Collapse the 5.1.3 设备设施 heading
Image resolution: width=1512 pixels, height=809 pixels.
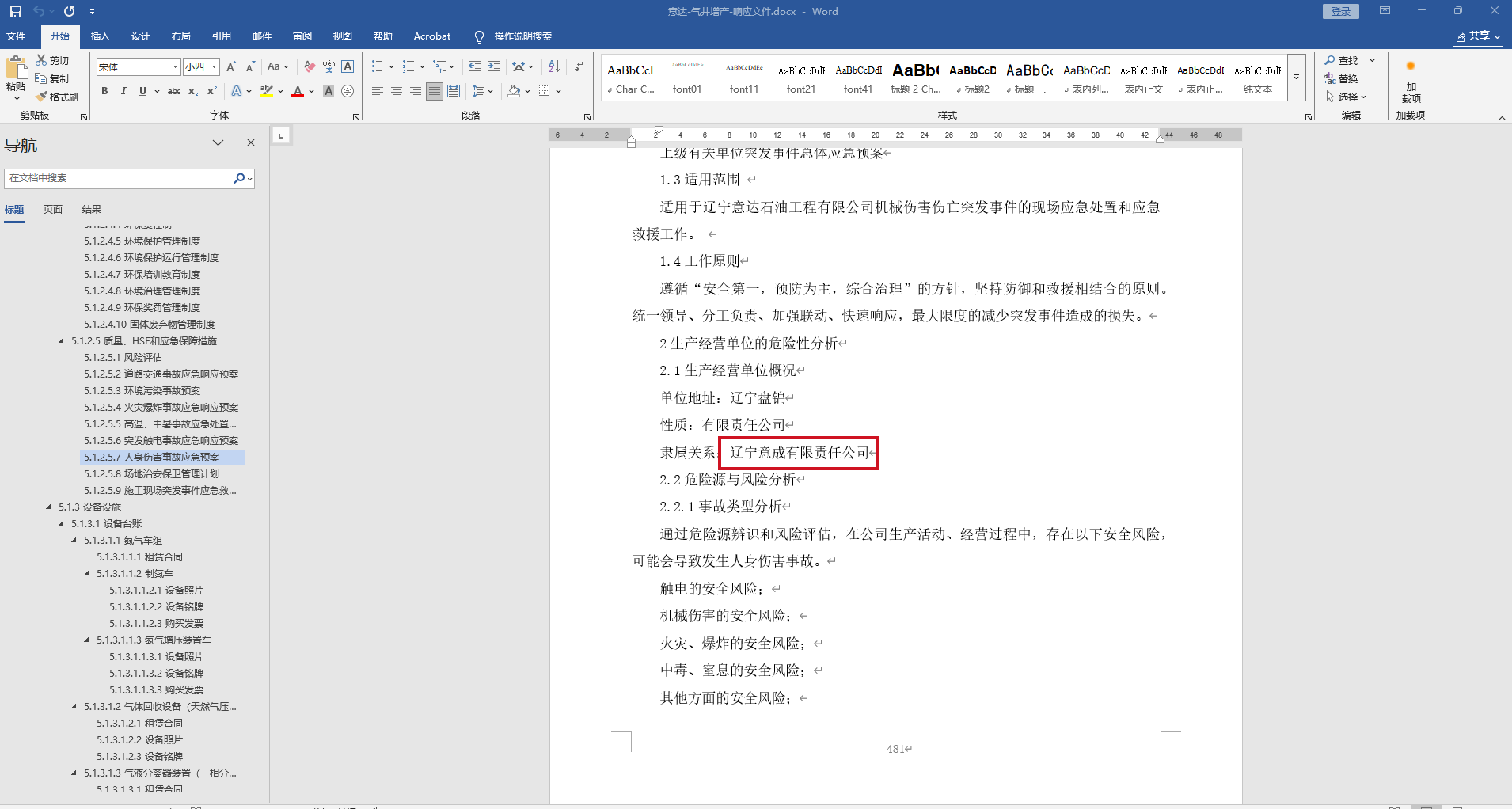[49, 507]
